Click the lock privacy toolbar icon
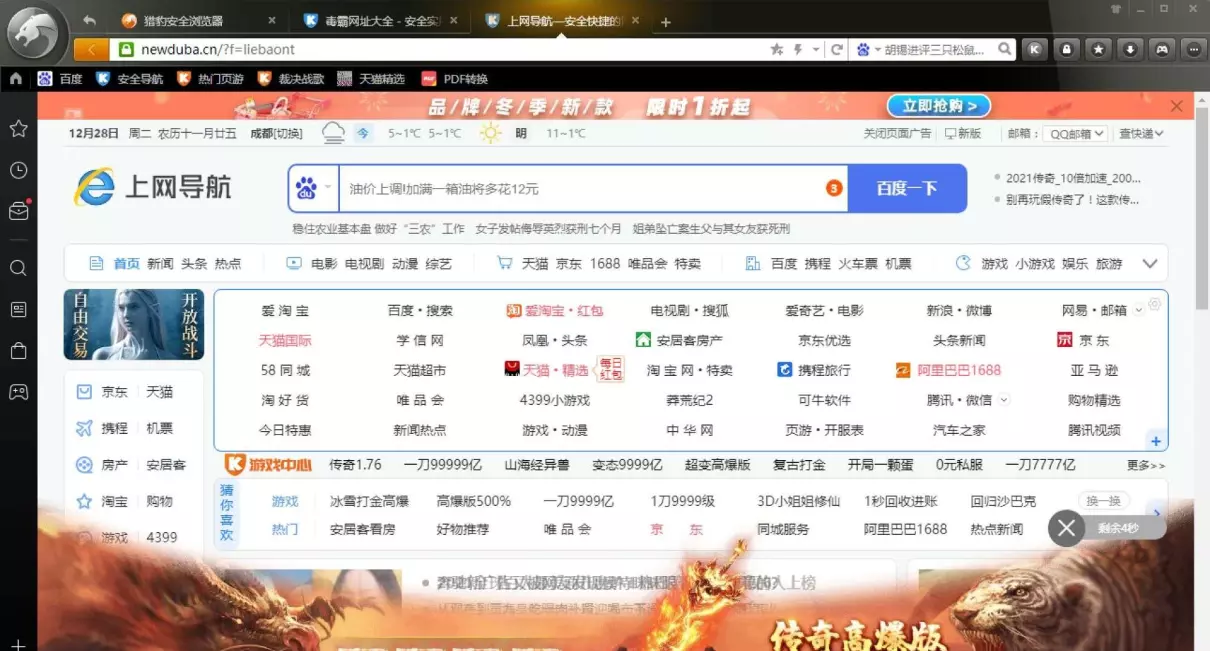This screenshot has height=651, width=1210. [1067, 49]
